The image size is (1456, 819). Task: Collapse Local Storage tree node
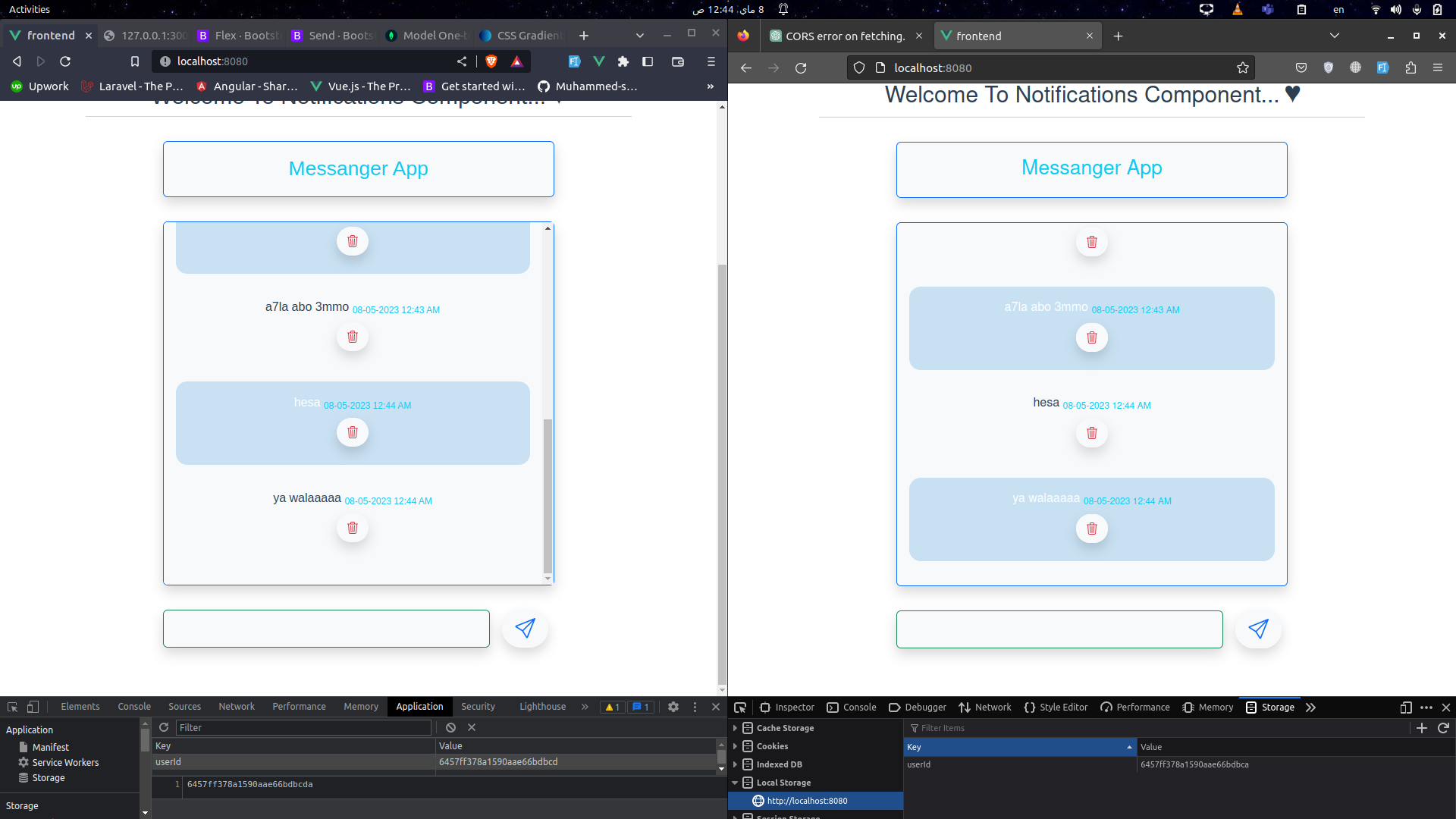735,782
